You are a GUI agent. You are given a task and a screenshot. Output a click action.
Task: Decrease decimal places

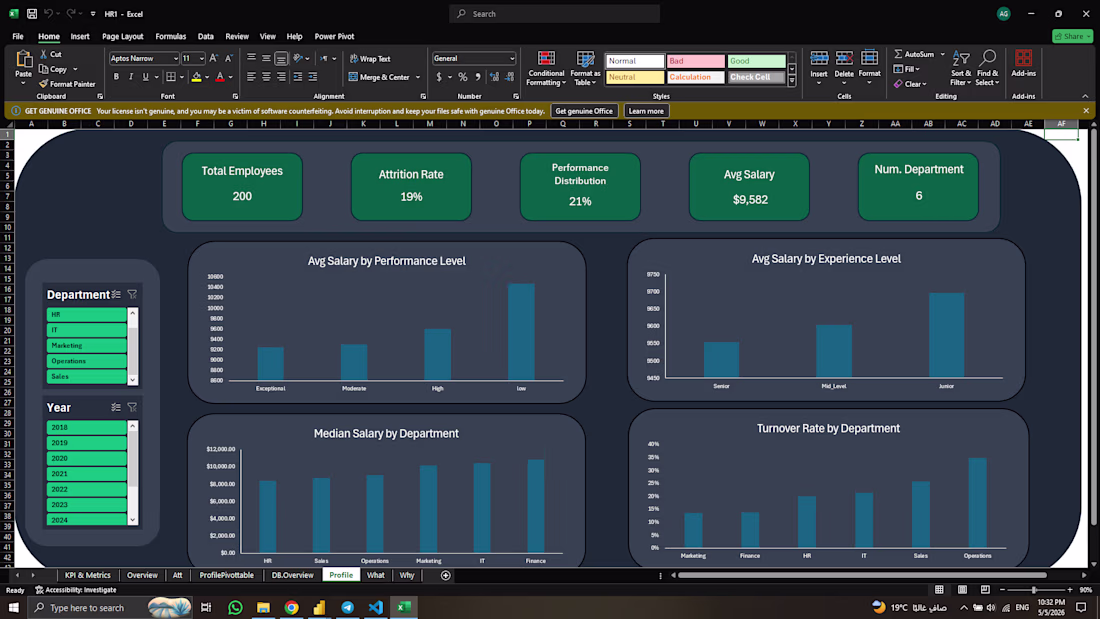click(509, 77)
